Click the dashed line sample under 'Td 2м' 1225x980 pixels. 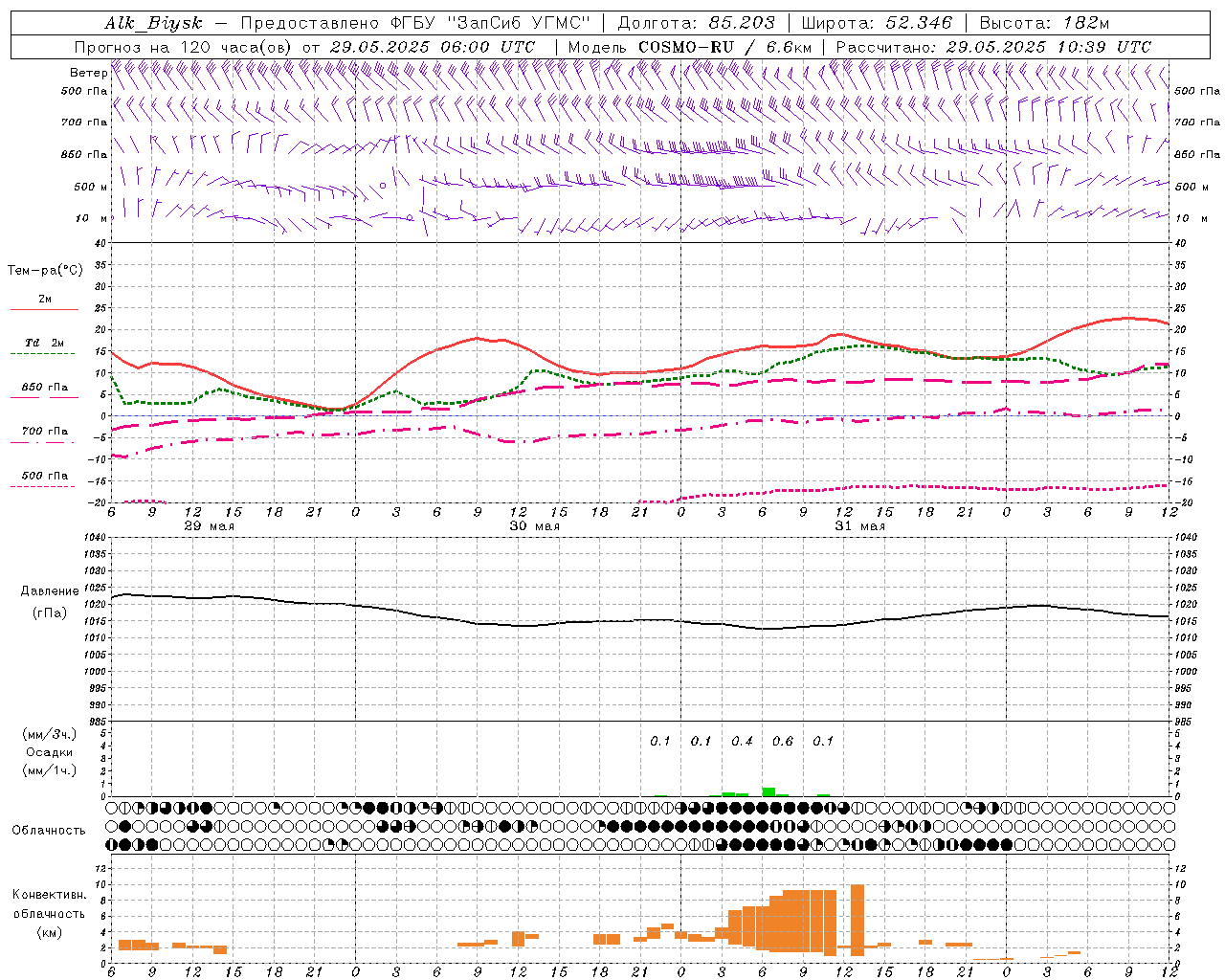click(44, 354)
